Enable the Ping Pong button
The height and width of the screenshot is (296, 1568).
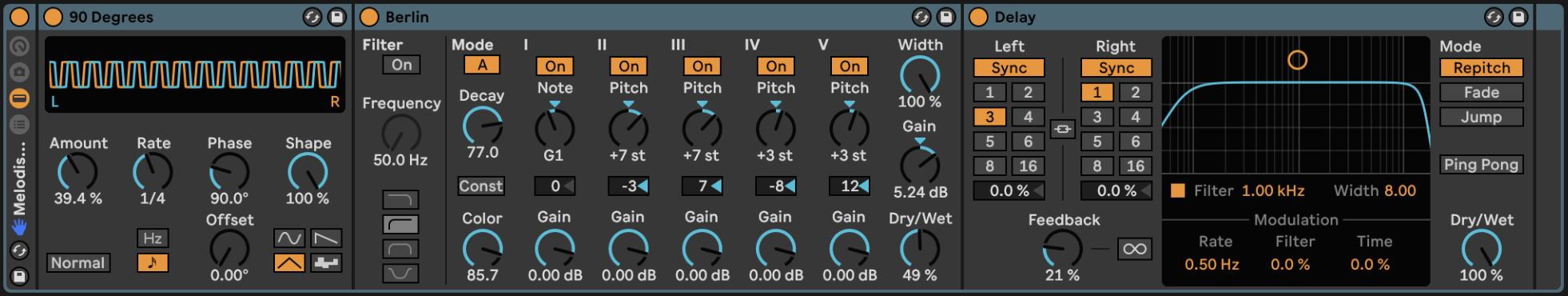[1481, 165]
